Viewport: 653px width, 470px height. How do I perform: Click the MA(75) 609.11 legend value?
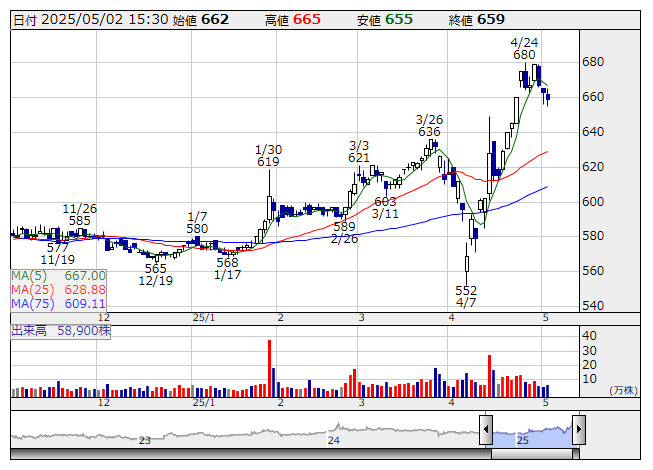click(x=58, y=304)
